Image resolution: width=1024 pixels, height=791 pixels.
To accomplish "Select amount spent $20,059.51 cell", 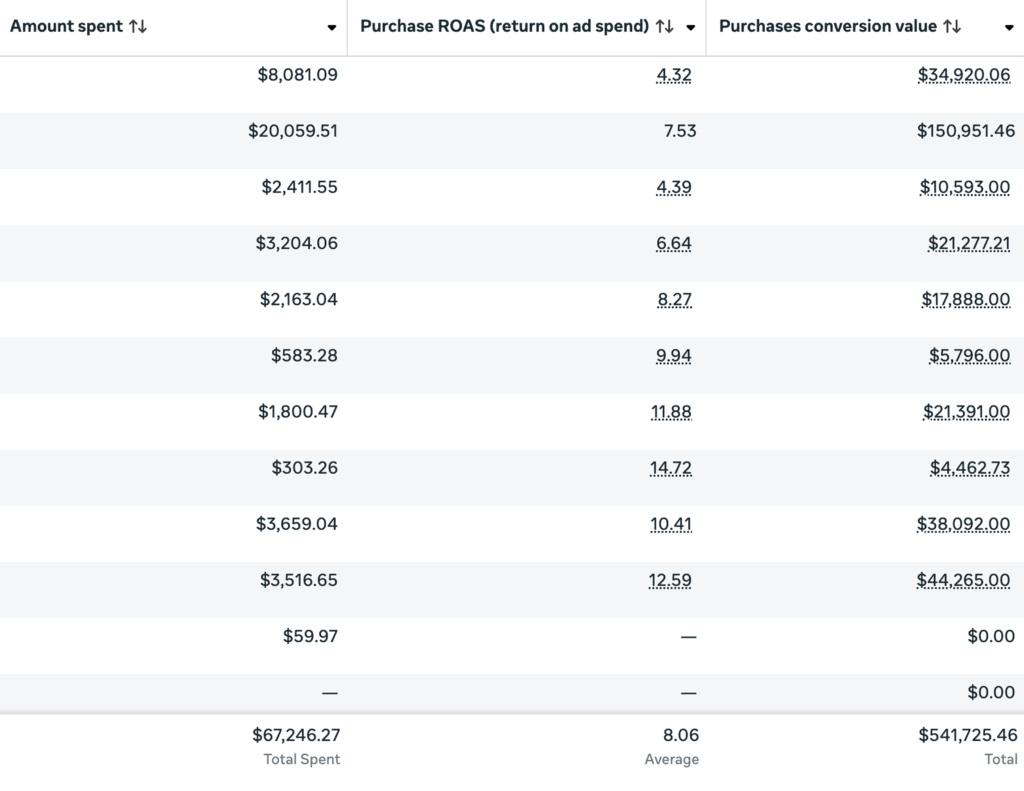I will pyautogui.click(x=293, y=131).
